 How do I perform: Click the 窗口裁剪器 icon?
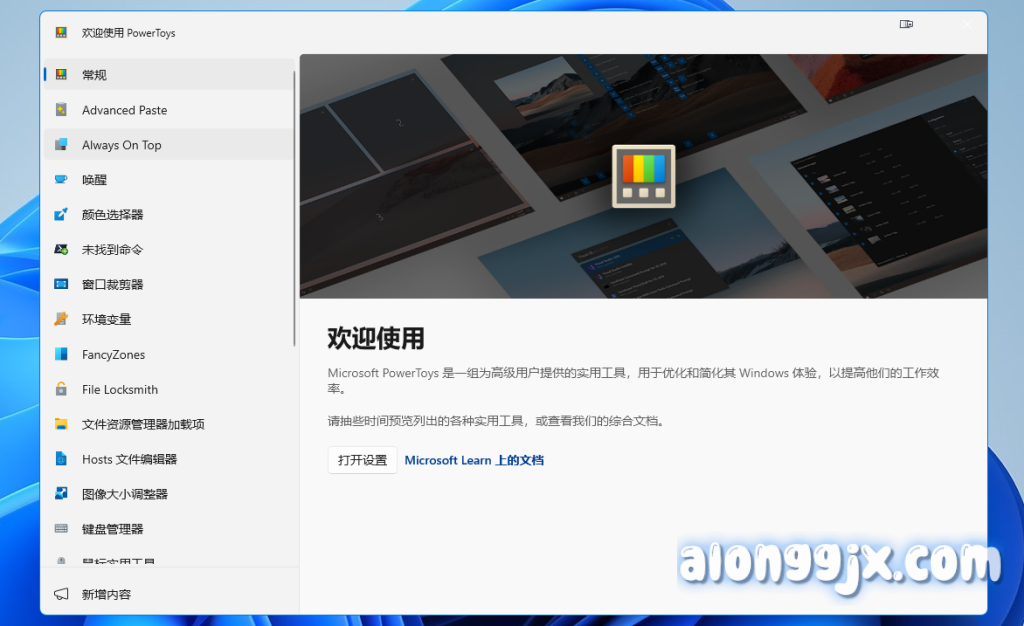pyautogui.click(x=61, y=285)
